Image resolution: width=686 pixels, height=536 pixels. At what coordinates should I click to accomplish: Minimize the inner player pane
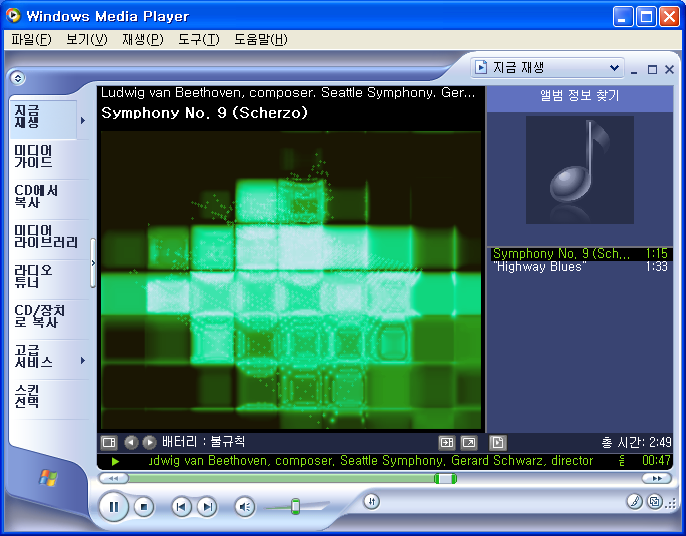pos(634,70)
